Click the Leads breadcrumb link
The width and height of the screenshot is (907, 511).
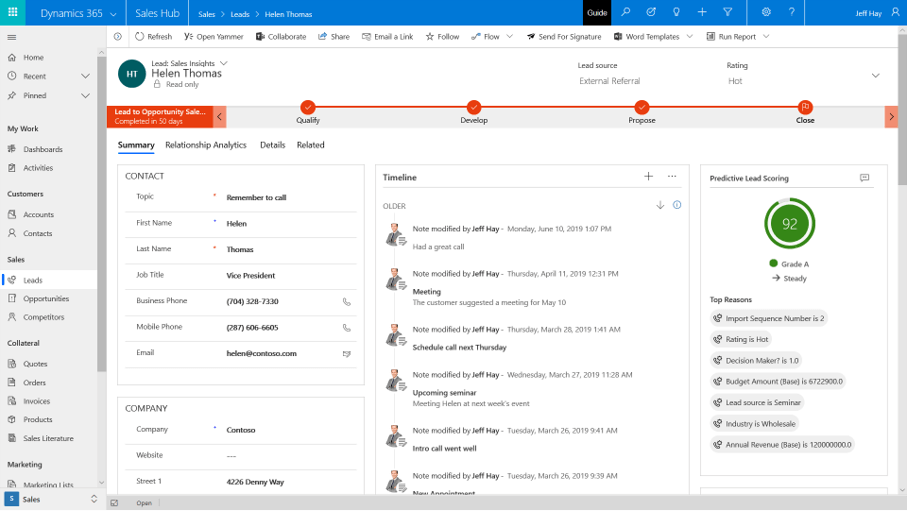point(240,14)
